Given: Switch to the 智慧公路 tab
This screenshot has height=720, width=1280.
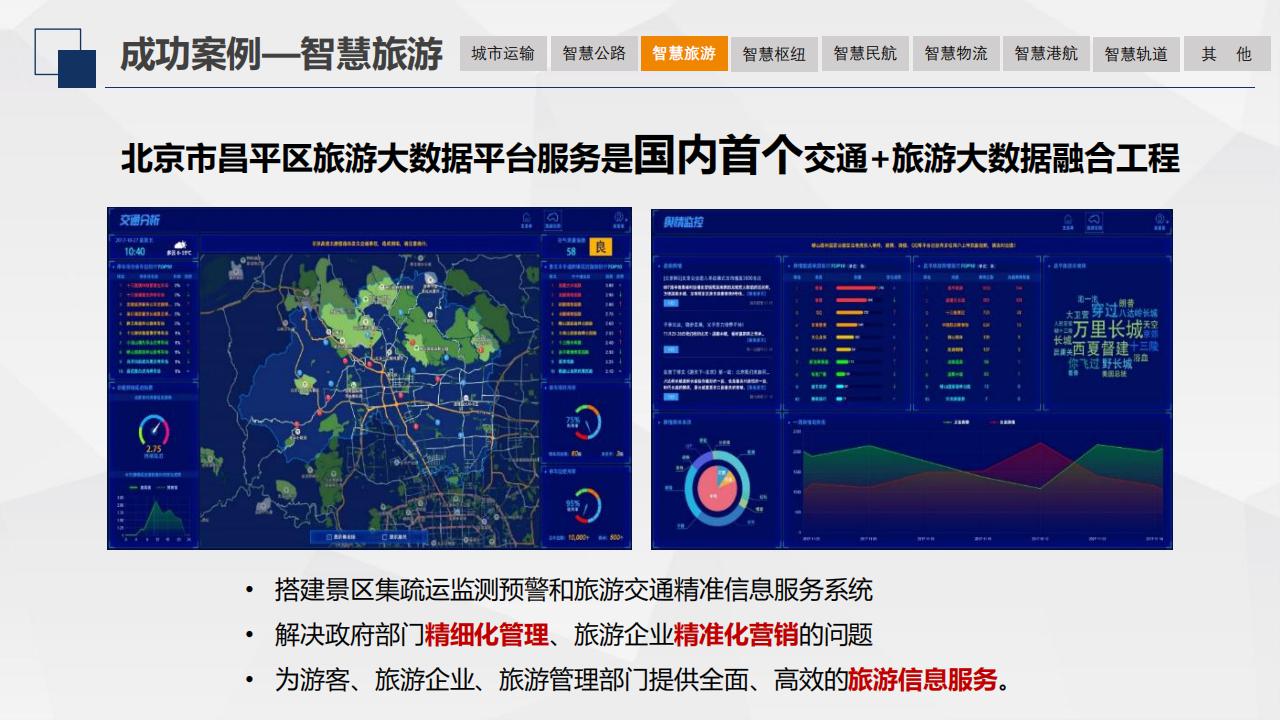Looking at the screenshot, I should click(594, 54).
